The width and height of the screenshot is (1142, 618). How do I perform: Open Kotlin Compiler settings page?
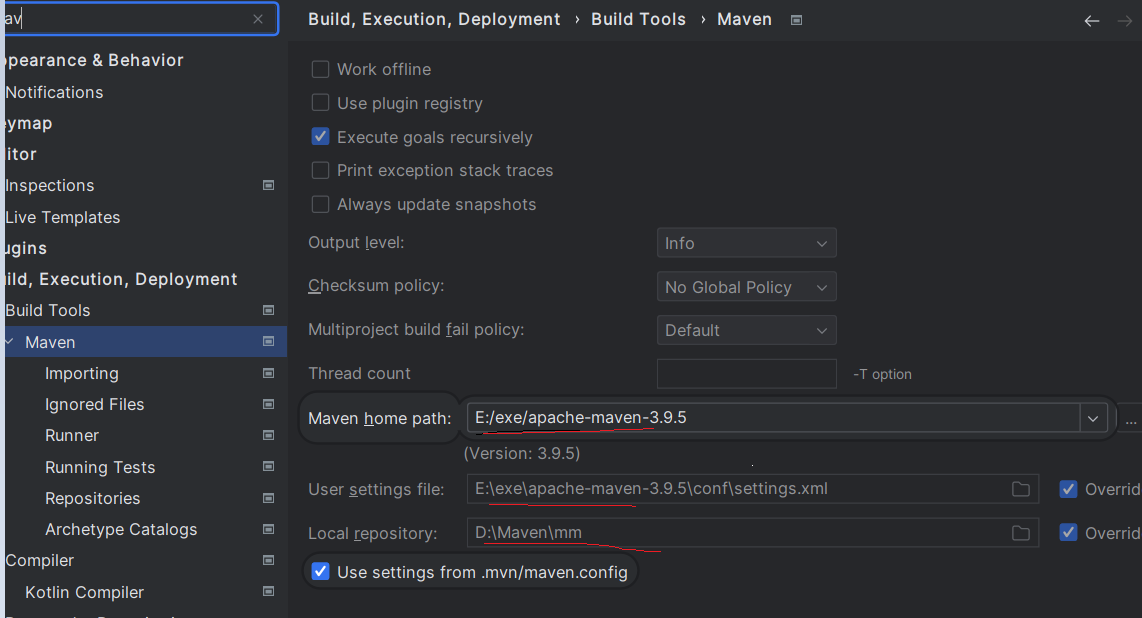(x=84, y=593)
